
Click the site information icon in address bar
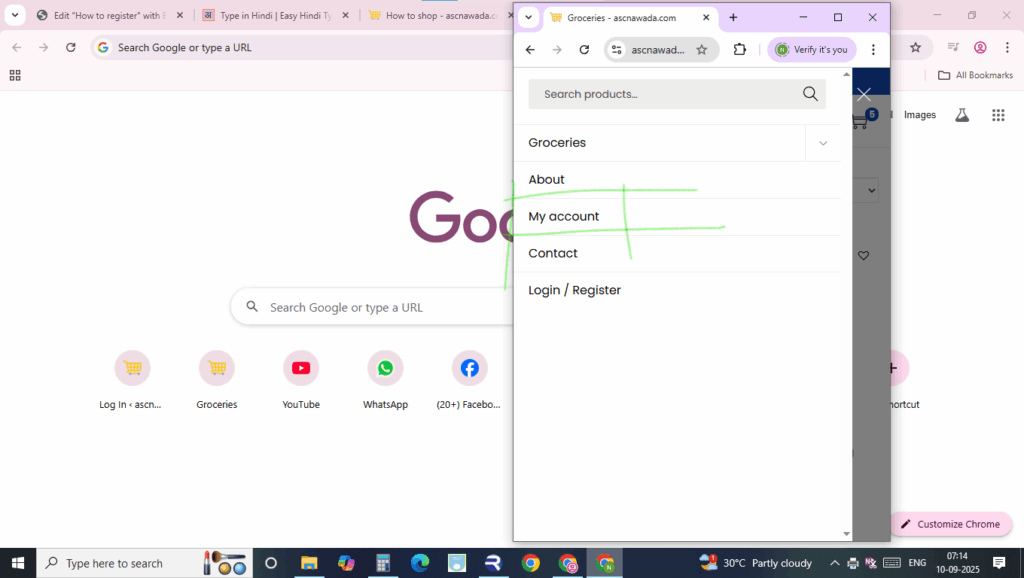pyautogui.click(x=617, y=50)
